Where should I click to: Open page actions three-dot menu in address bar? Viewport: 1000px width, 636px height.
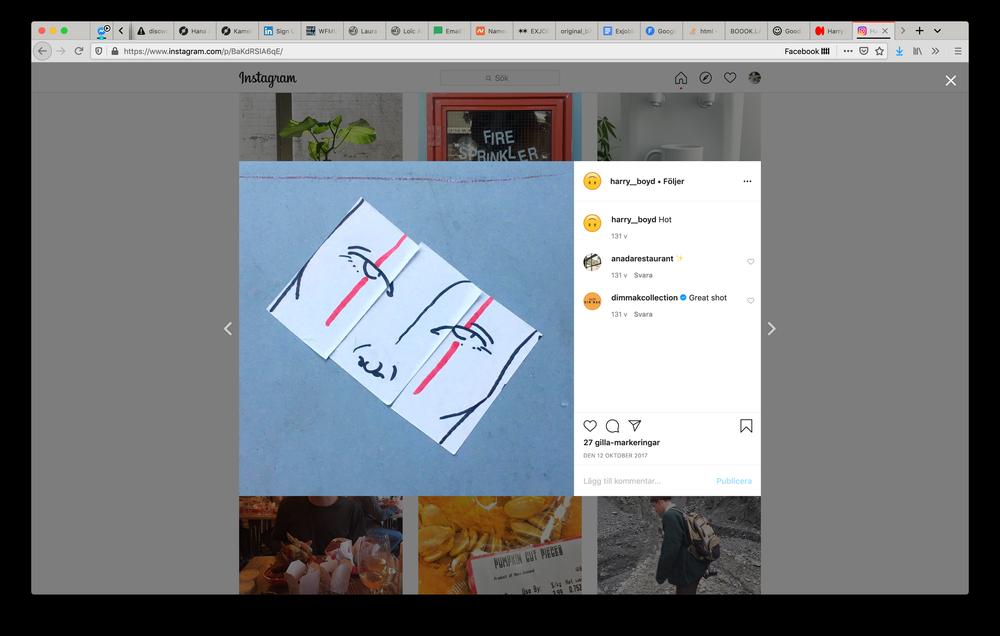[x=848, y=51]
